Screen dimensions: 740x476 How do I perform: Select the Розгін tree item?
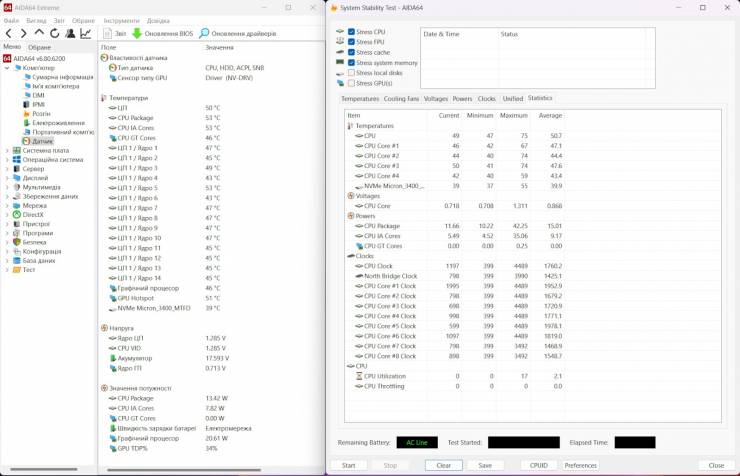click(41, 114)
